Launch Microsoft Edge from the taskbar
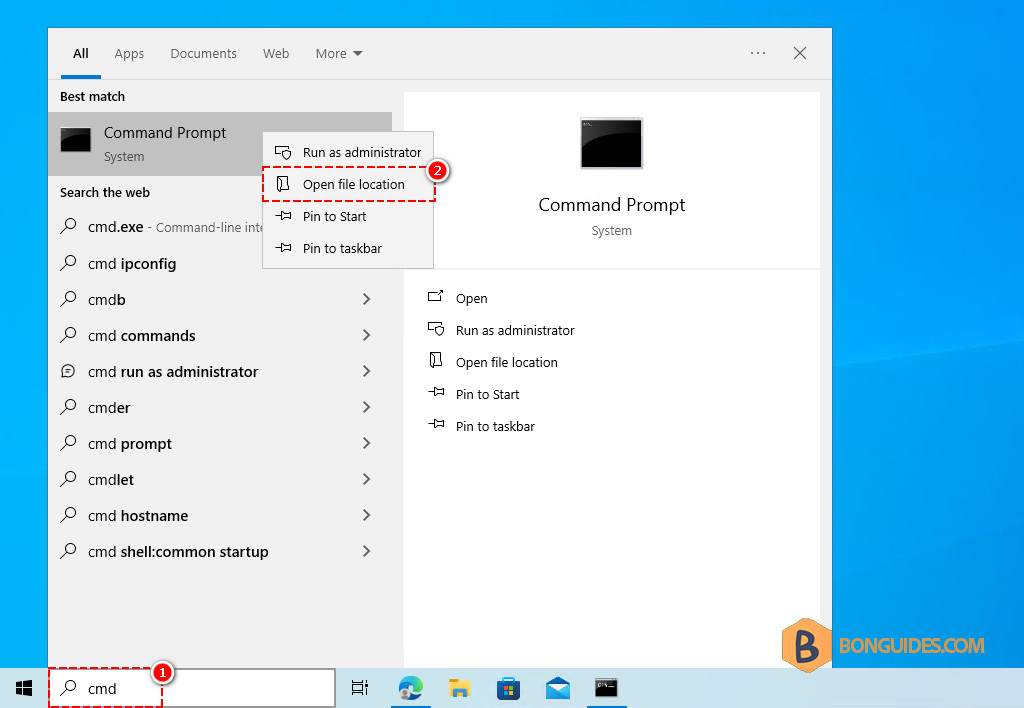This screenshot has width=1024, height=708. (411, 688)
